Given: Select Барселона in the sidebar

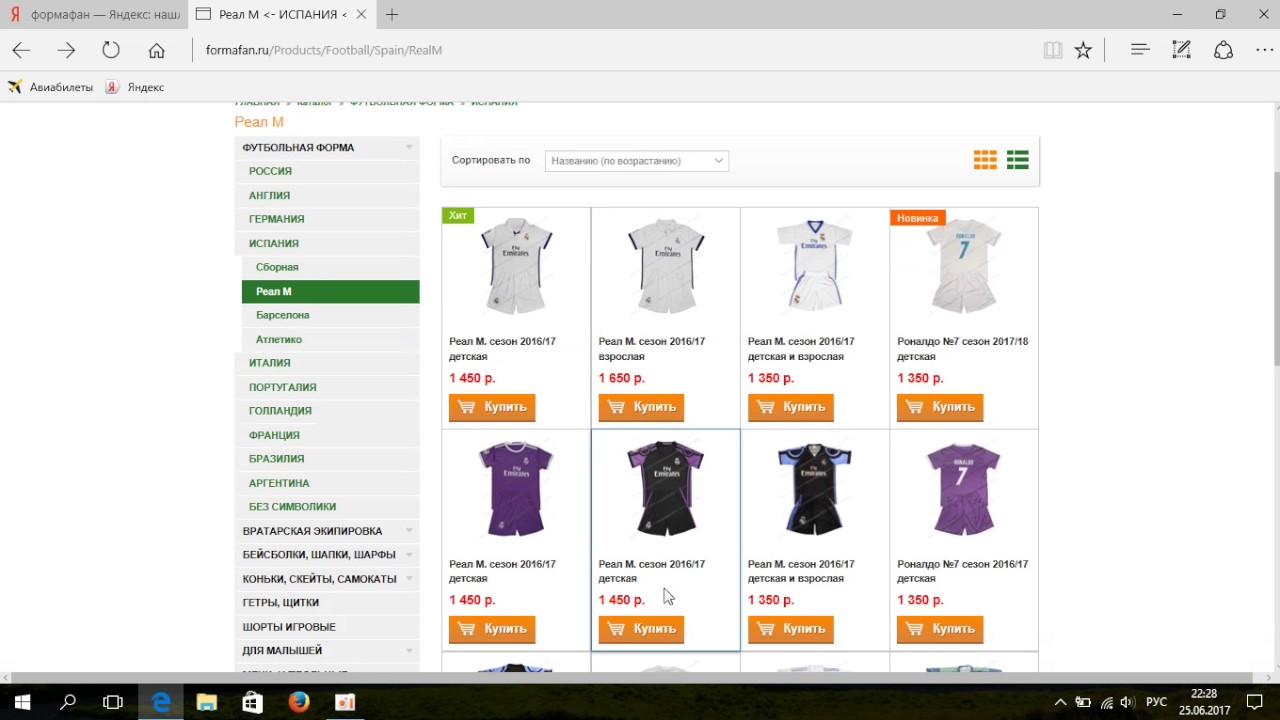Looking at the screenshot, I should [x=282, y=315].
